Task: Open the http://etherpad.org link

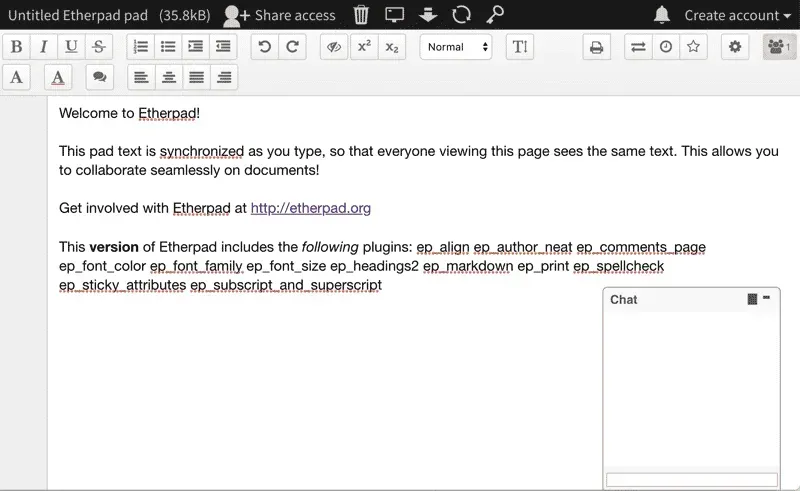Action: tap(310, 208)
